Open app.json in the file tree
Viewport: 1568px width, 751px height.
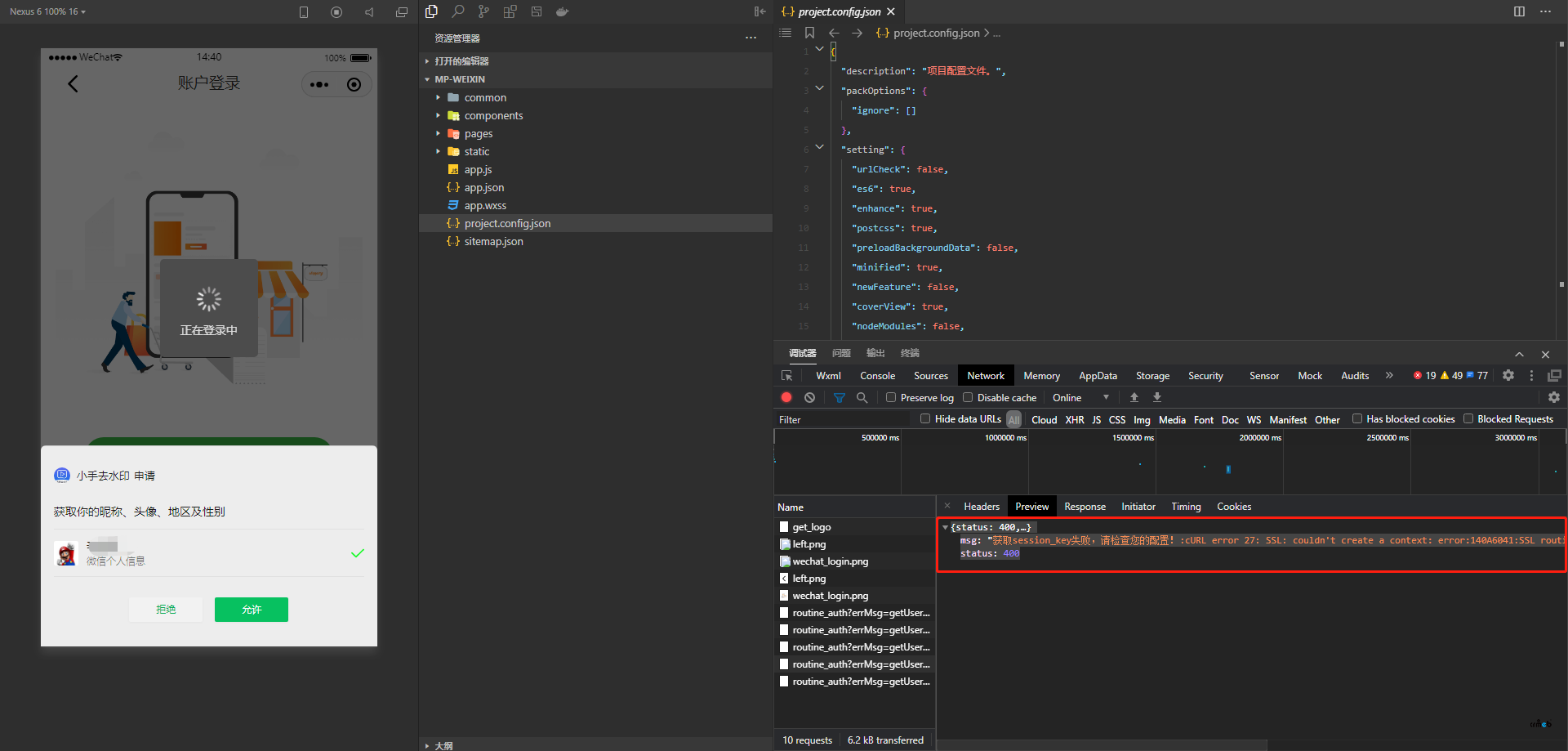[484, 187]
